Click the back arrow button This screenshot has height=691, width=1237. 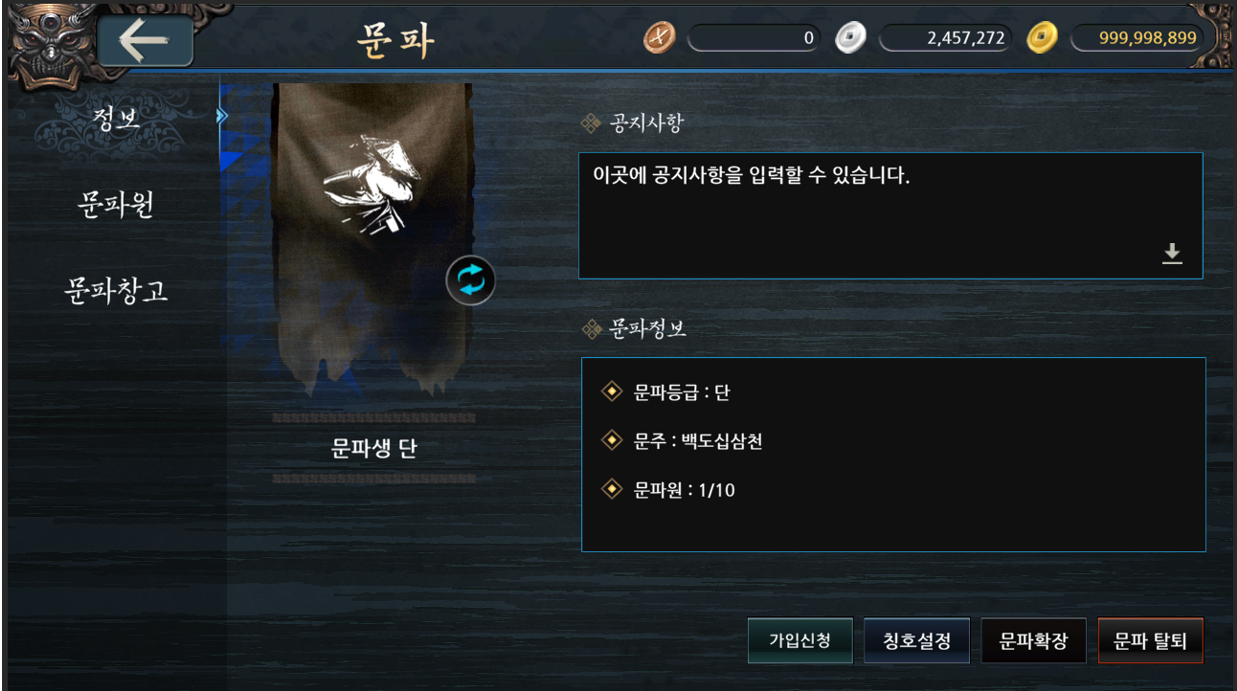click(x=145, y=40)
